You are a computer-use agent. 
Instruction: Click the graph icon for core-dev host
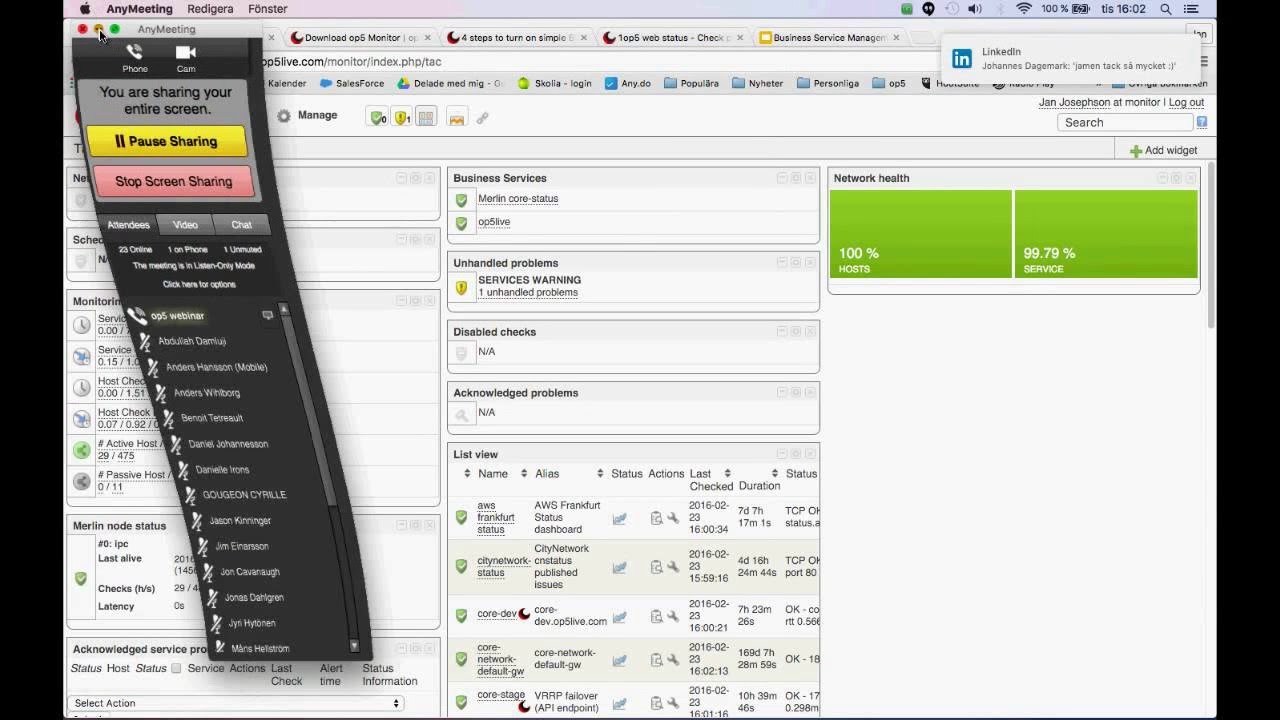point(619,616)
